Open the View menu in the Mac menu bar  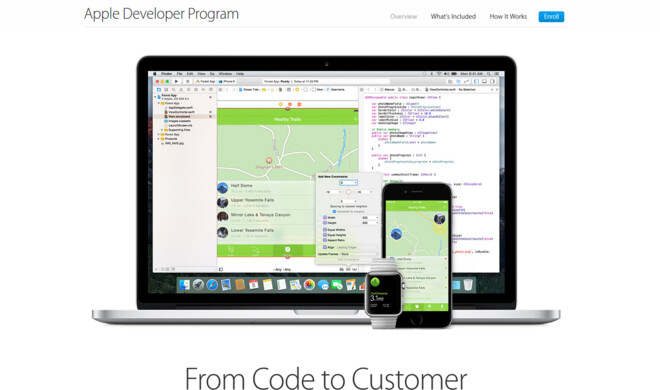202,74
